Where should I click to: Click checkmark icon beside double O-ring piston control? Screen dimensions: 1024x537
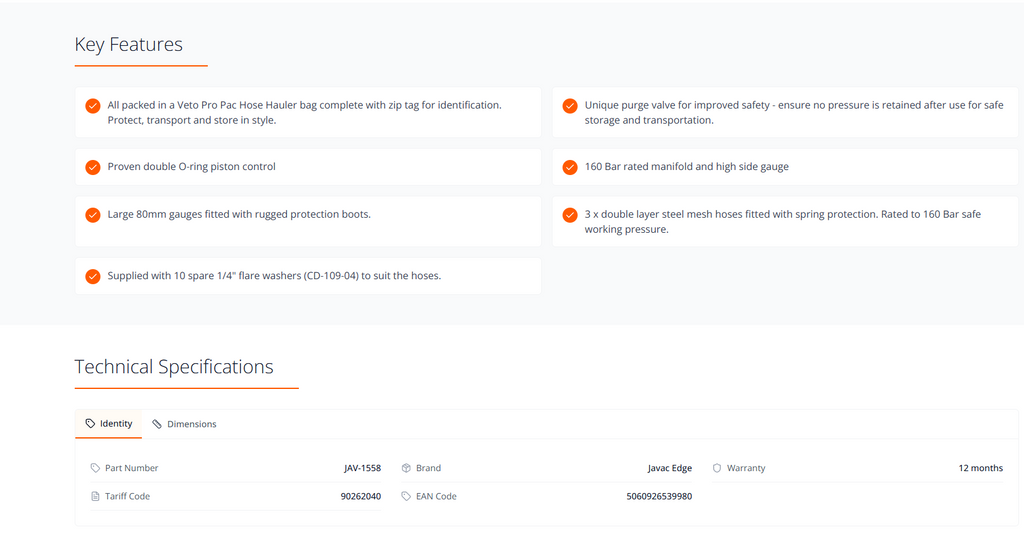pos(93,167)
